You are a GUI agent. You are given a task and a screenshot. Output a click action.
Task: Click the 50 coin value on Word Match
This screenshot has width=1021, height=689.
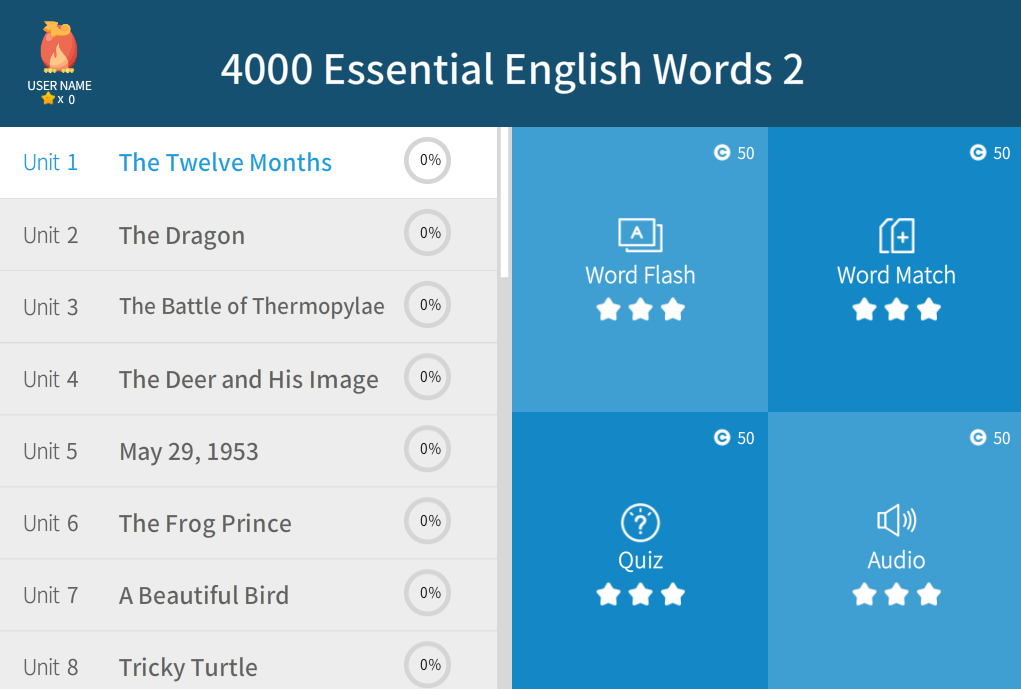coord(1001,153)
